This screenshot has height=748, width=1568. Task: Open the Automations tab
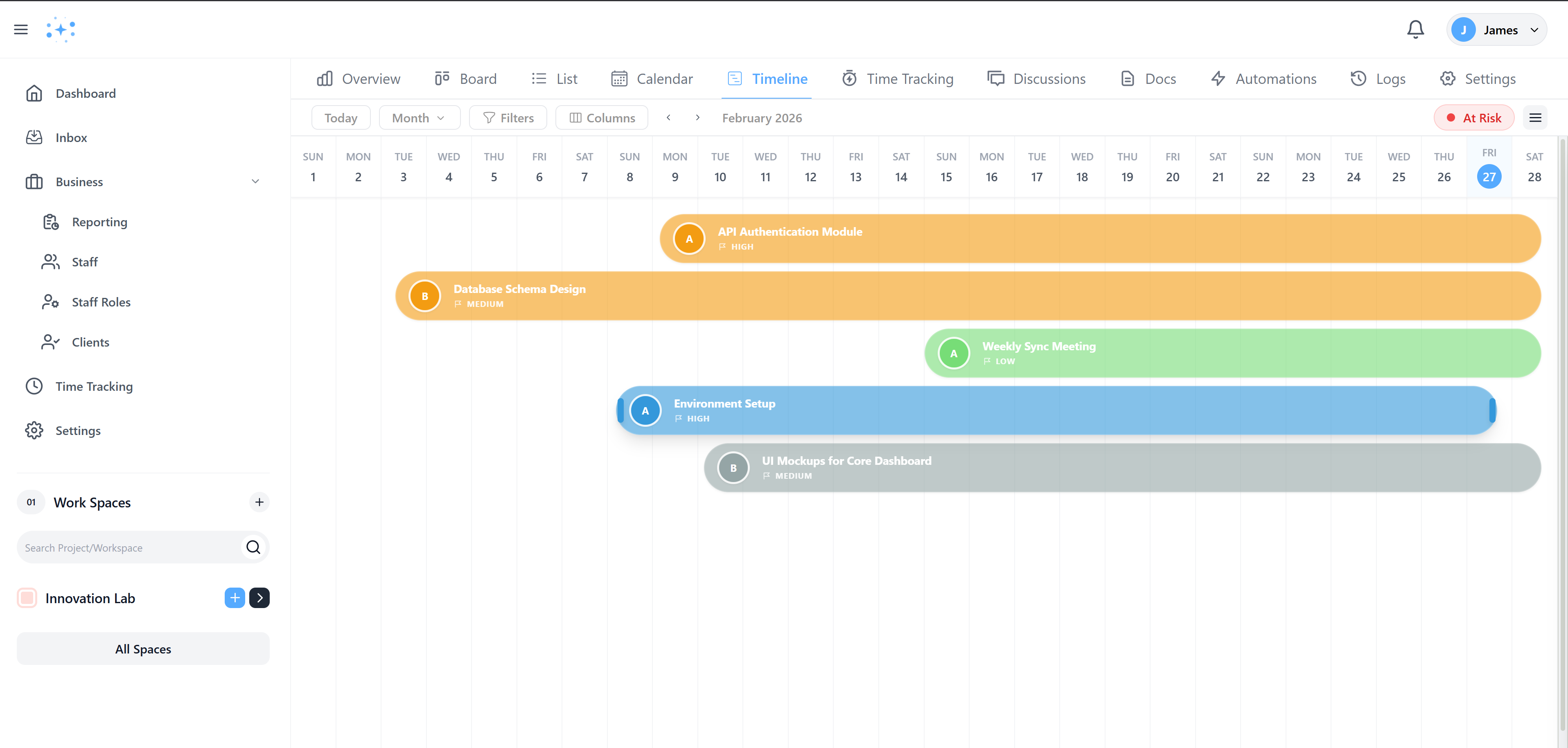(x=1263, y=79)
